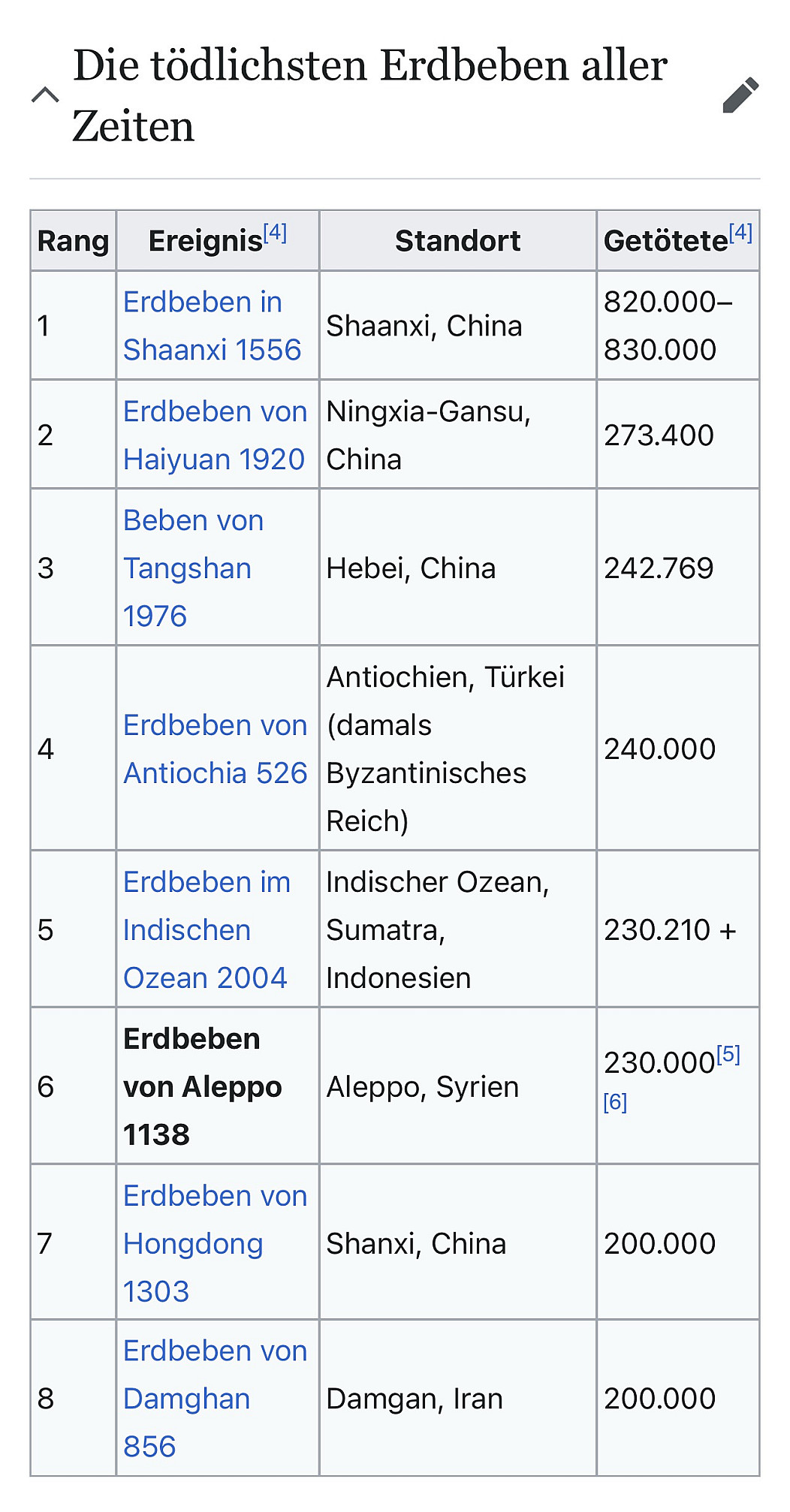Visit 'Erdbeben von Hongdong 1303' article
Image resolution: width=790 pixels, height=1512 pixels.
(215, 1243)
